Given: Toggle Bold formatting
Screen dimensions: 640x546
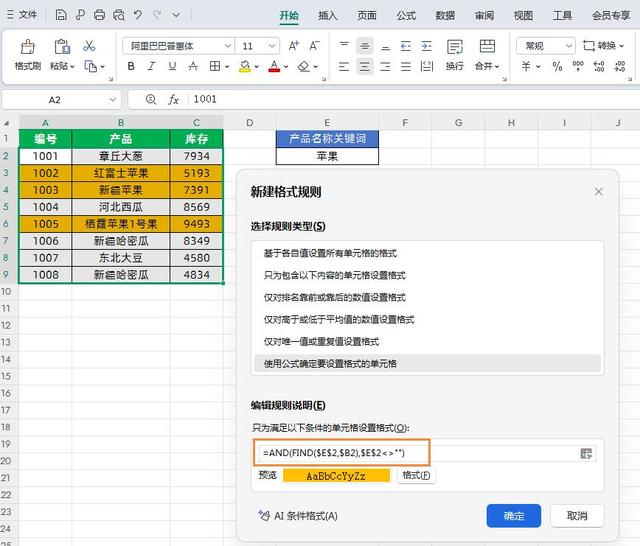Looking at the screenshot, I should (131, 66).
